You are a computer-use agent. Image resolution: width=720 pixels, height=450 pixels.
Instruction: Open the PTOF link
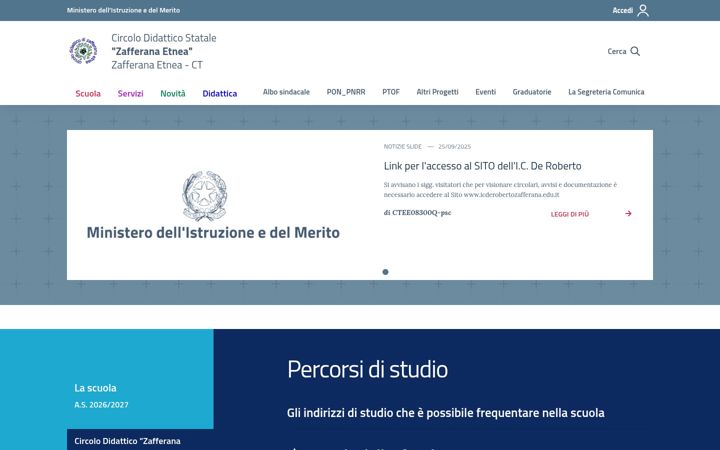coord(391,92)
